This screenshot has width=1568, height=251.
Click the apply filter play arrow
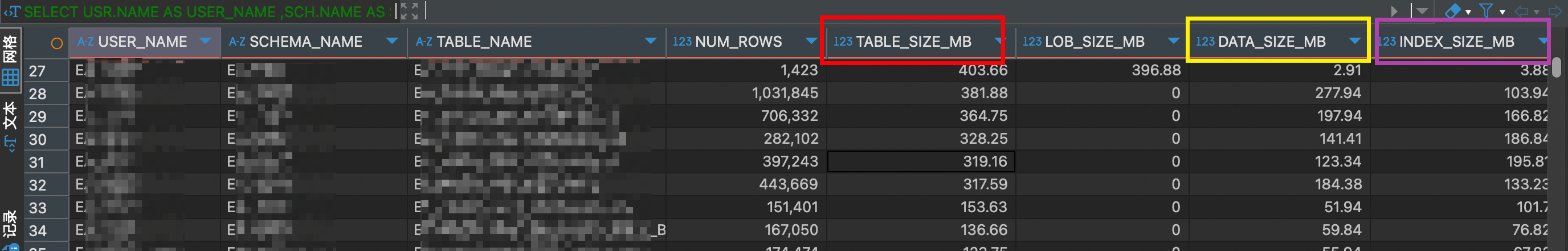[1394, 10]
